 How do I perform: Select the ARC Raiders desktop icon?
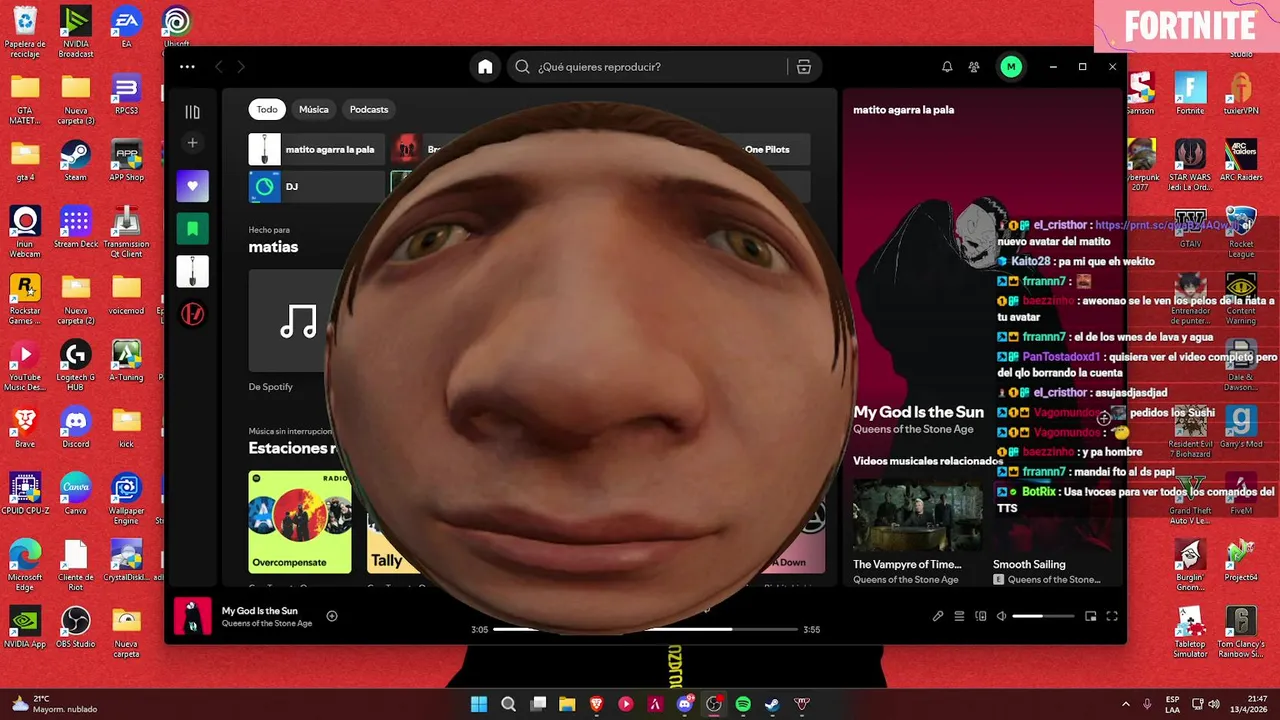1241,160
